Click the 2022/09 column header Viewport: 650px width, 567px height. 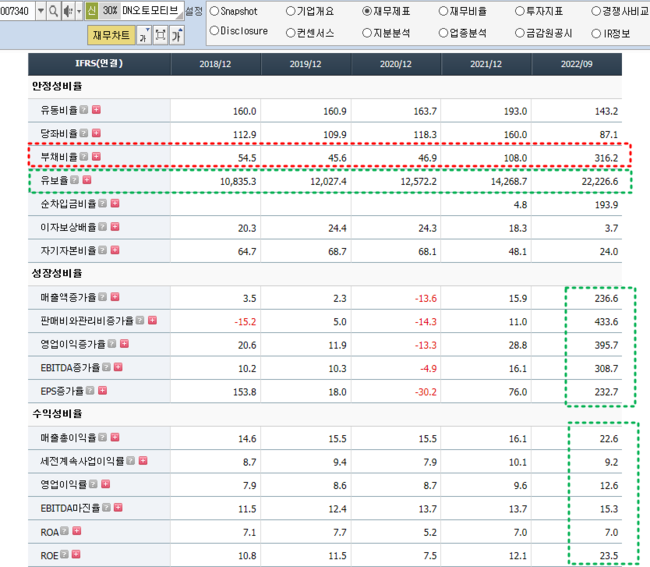click(x=577, y=64)
